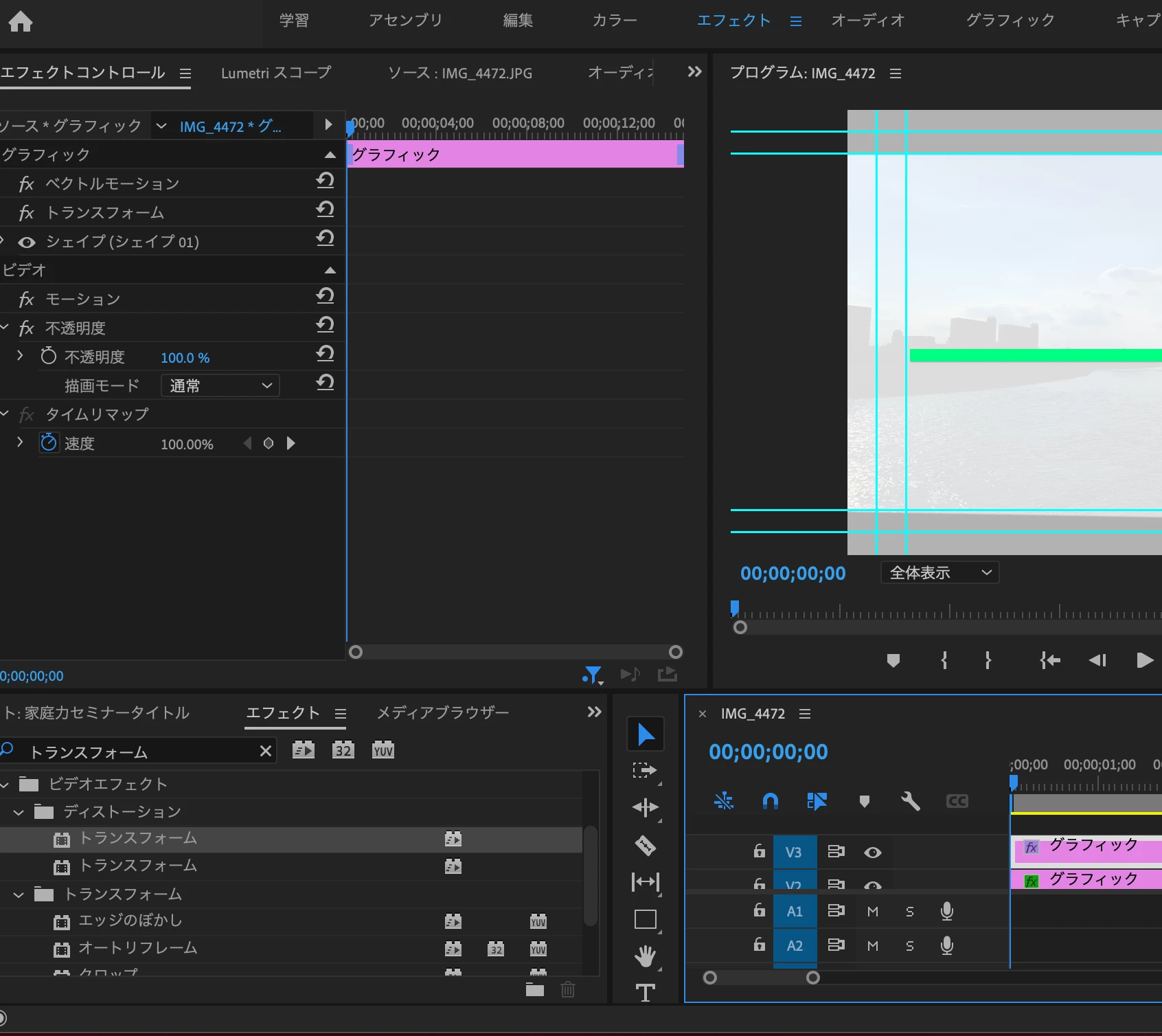Screen dimensions: 1162x1036
Task: Toggle timeline Snap magnet icon
Action: point(771,801)
